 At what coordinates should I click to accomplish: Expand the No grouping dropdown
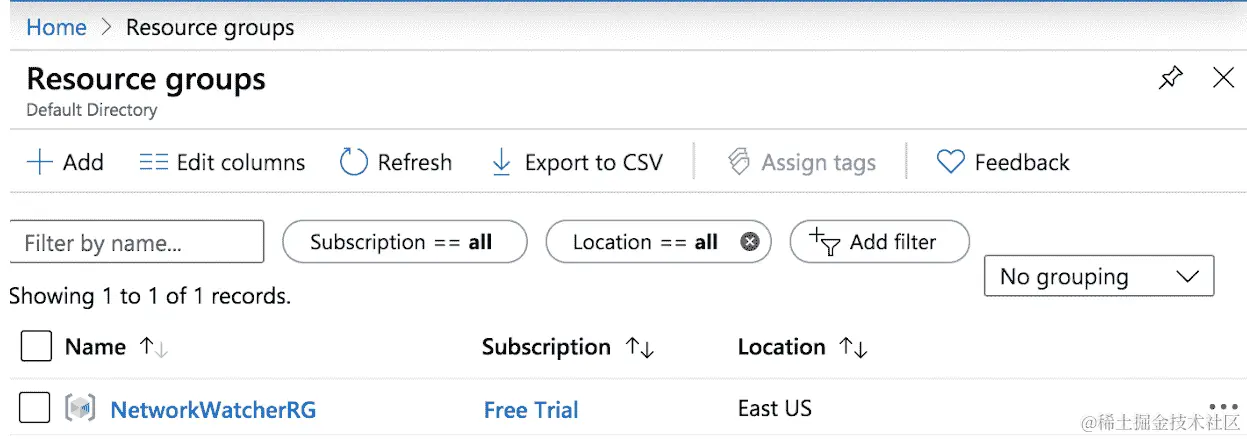(x=1099, y=276)
